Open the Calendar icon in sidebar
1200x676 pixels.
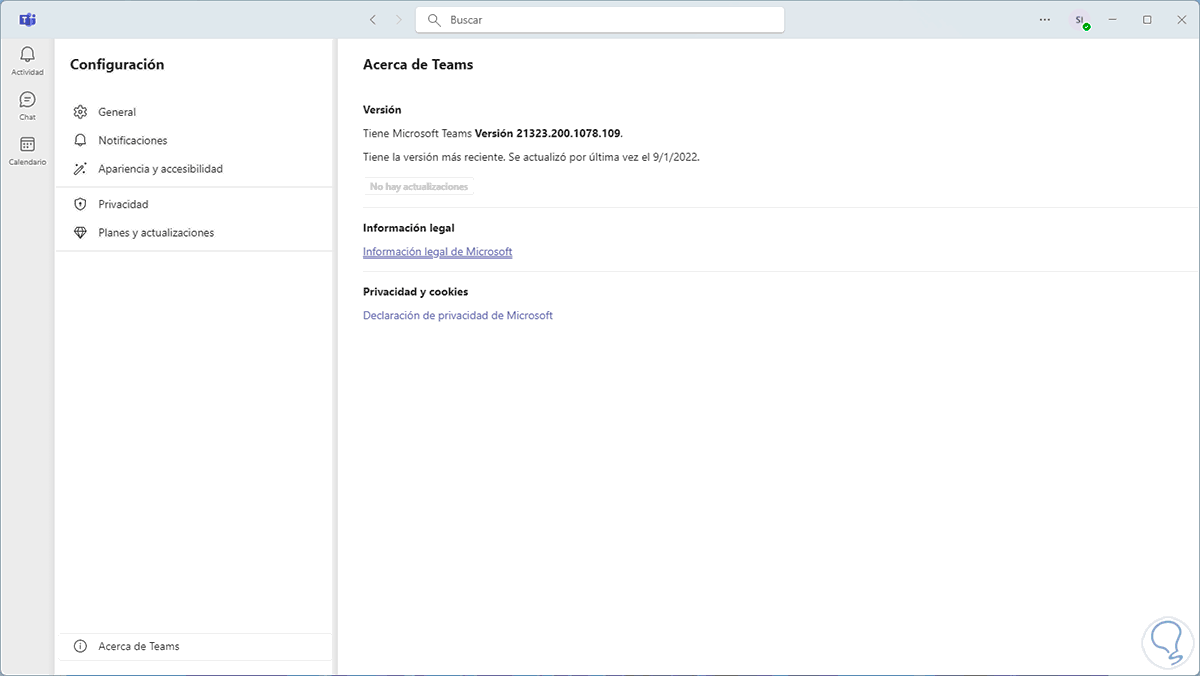(27, 145)
